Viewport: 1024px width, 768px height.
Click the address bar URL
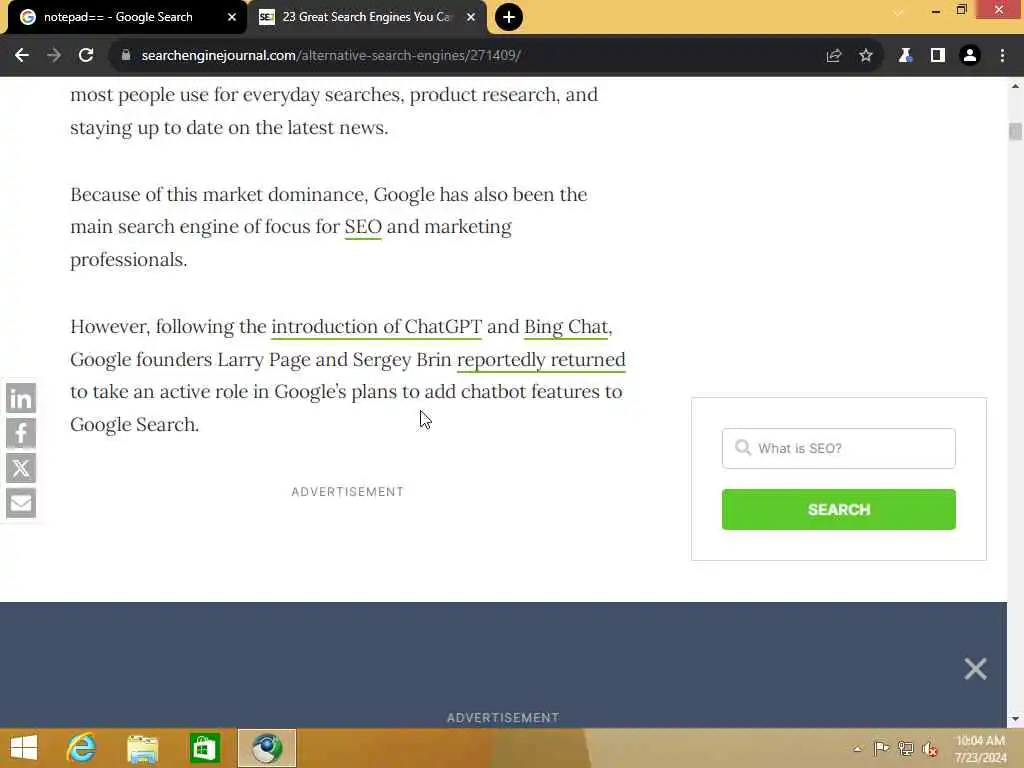pyautogui.click(x=331, y=56)
